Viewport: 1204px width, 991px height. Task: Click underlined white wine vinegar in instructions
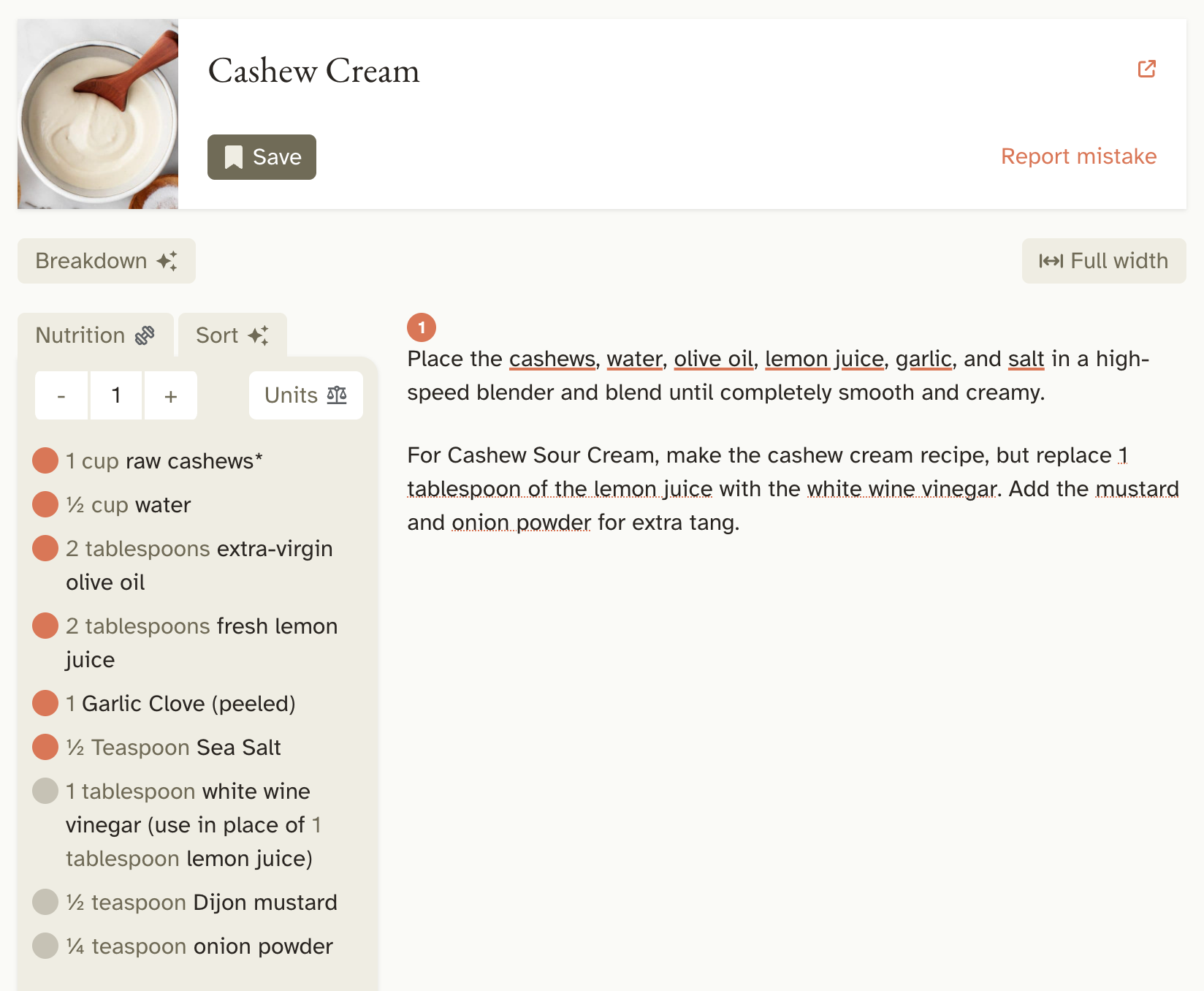[x=902, y=489]
